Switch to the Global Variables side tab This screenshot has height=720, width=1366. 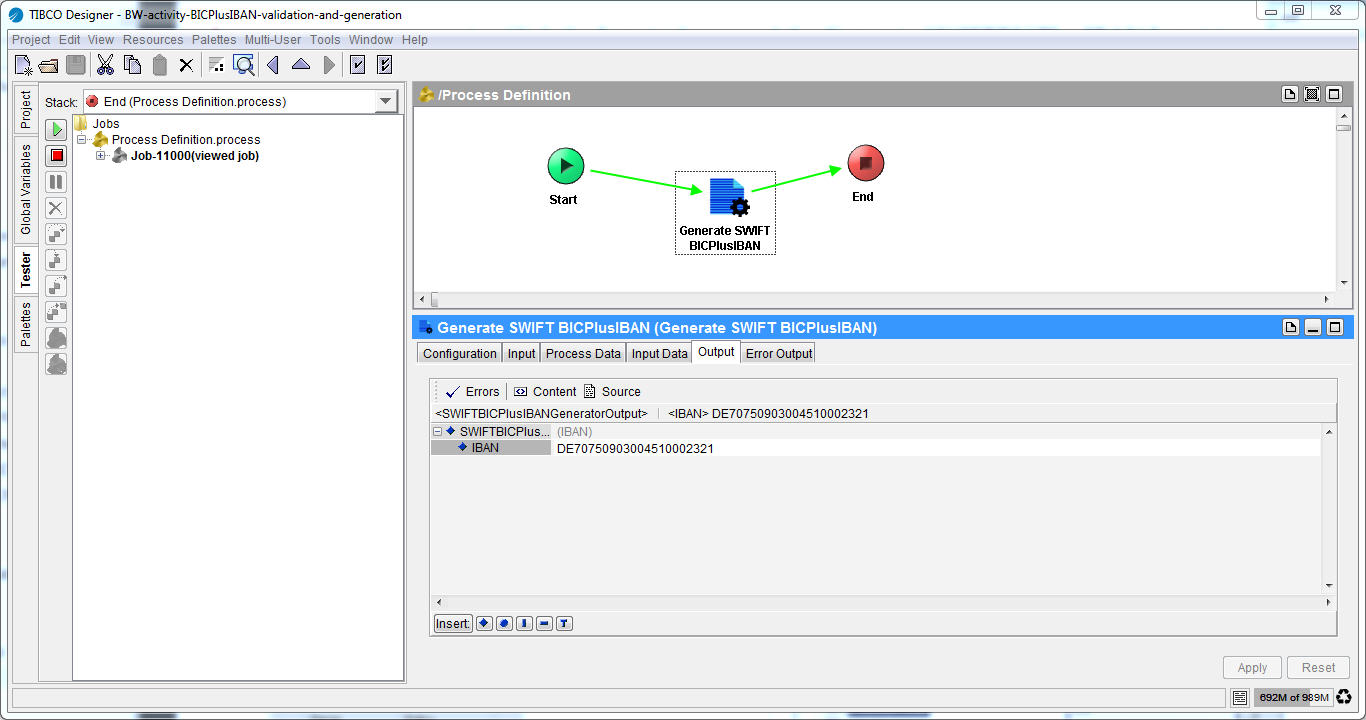26,190
